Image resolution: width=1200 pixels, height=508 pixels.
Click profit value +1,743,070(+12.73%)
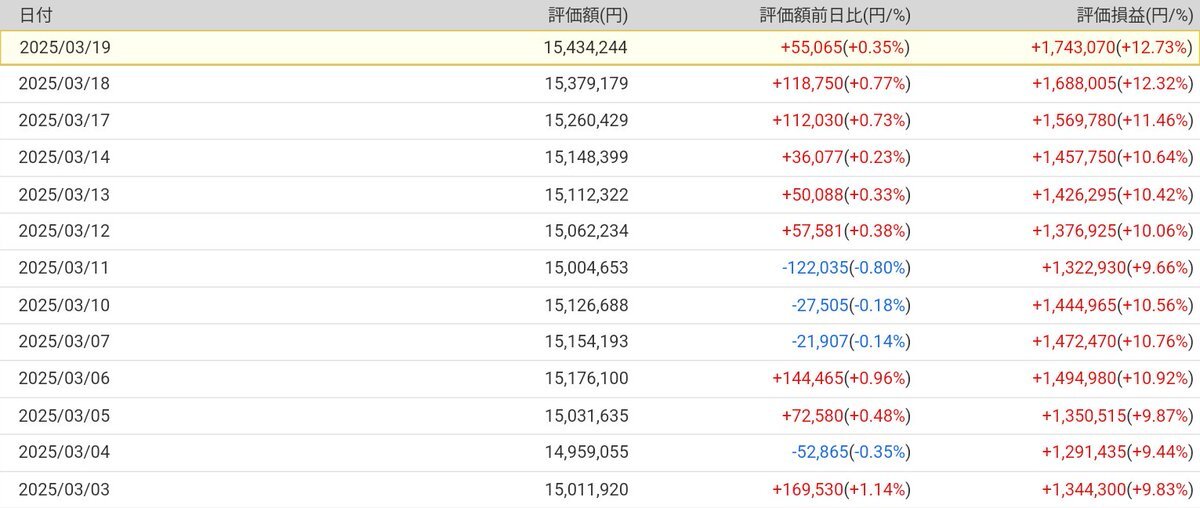[x=1111, y=47]
